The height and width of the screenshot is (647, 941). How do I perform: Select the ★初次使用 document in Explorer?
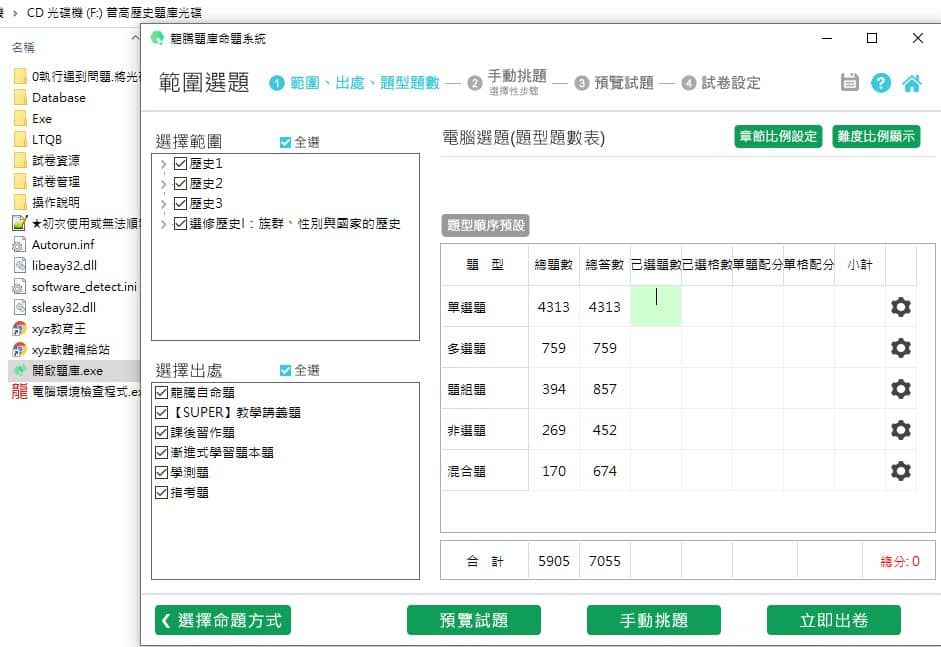85,223
